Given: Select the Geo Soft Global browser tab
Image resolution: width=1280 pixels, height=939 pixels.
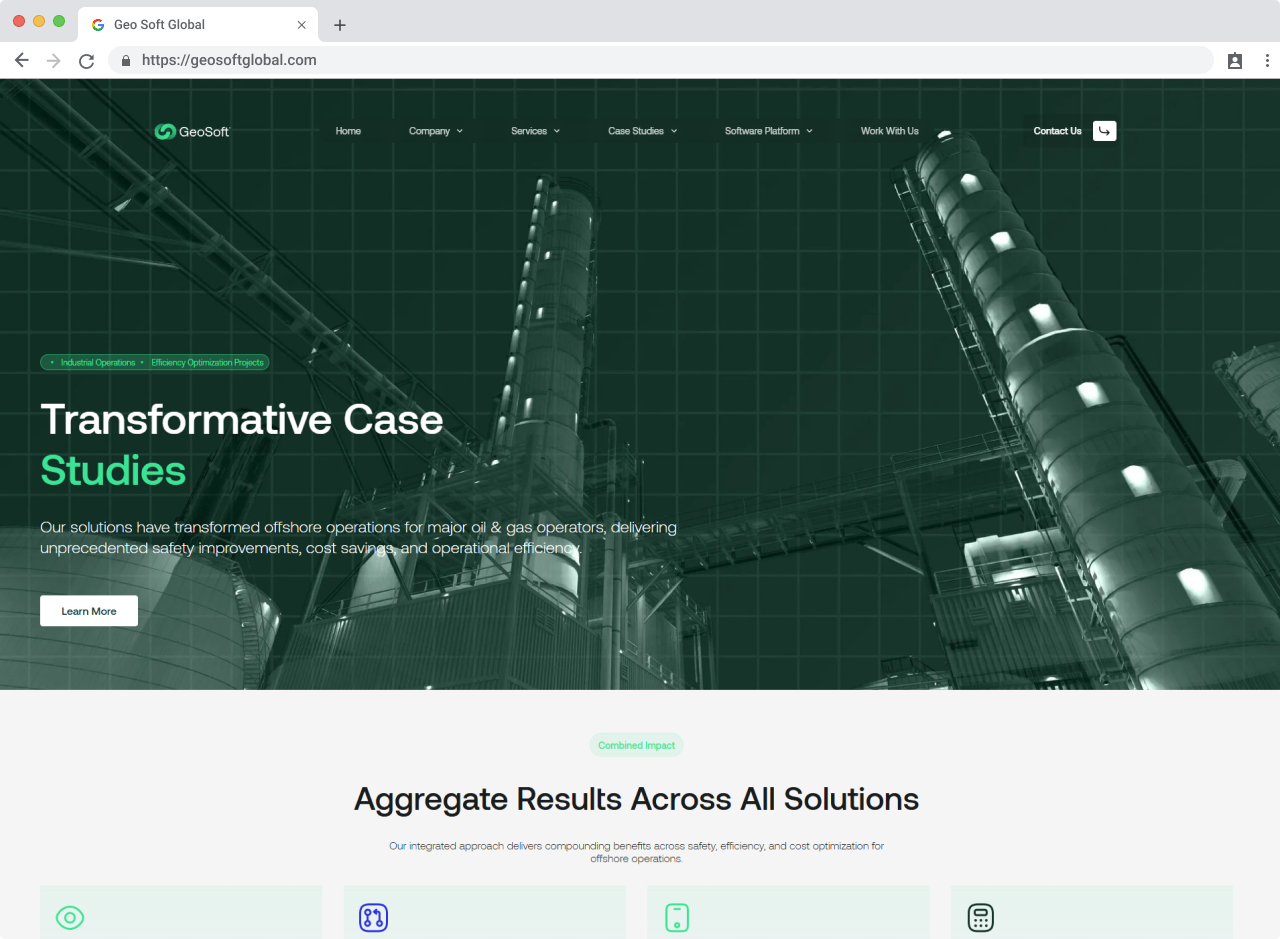Looking at the screenshot, I should tap(198, 25).
